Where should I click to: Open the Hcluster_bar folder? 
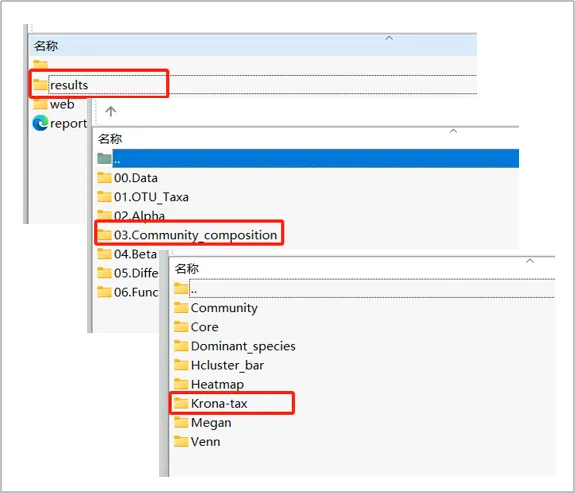(219, 365)
